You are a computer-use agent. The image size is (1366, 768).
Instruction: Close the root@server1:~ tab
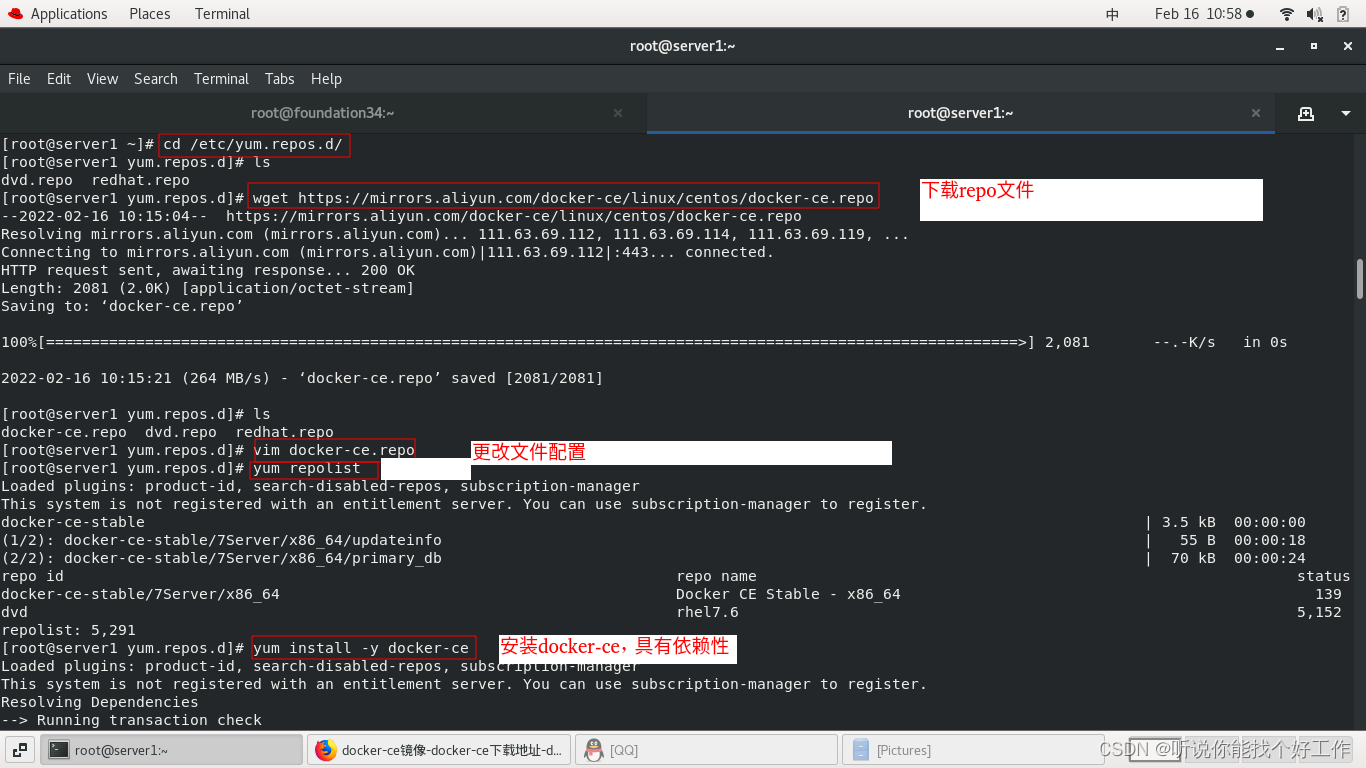pos(1257,113)
